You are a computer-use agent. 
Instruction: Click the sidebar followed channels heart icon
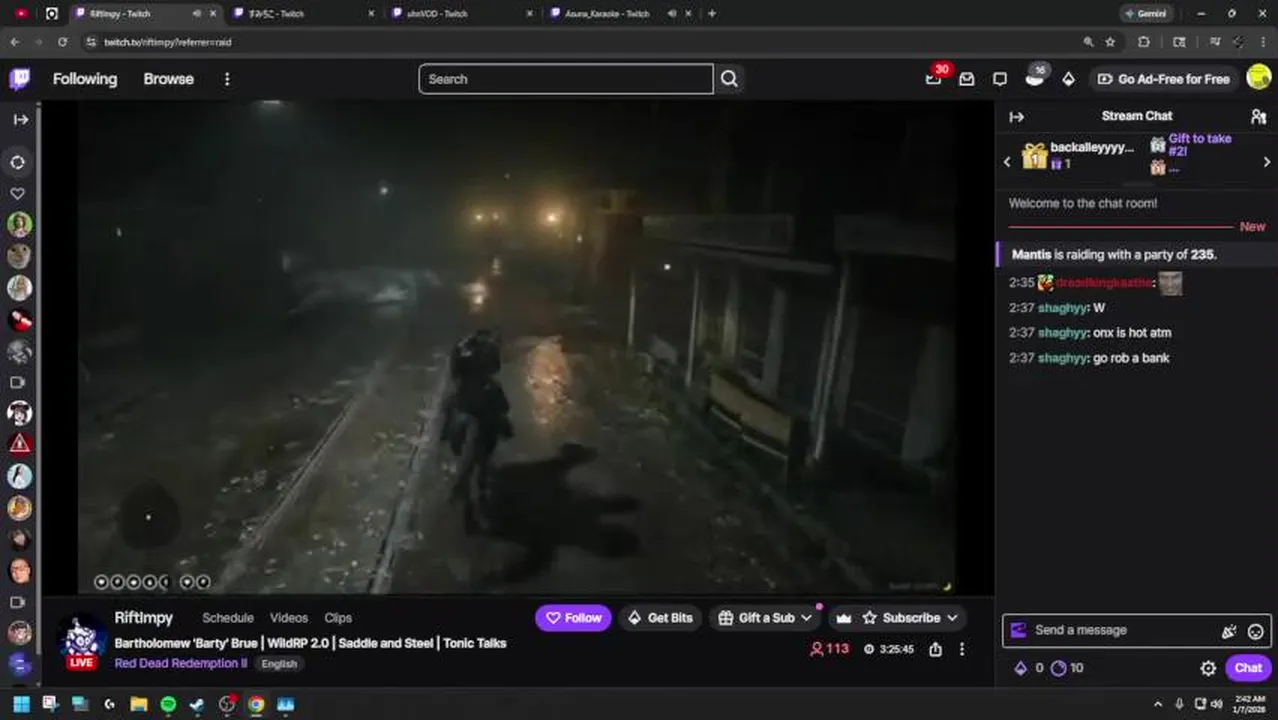tap(18, 193)
